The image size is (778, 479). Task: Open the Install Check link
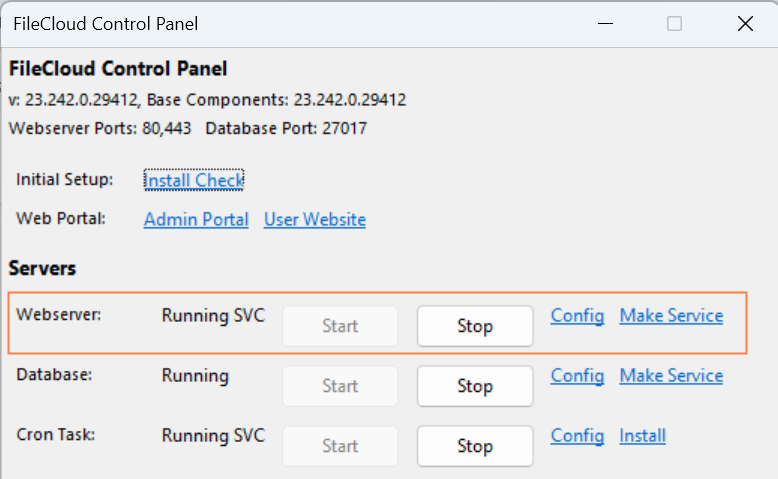194,180
